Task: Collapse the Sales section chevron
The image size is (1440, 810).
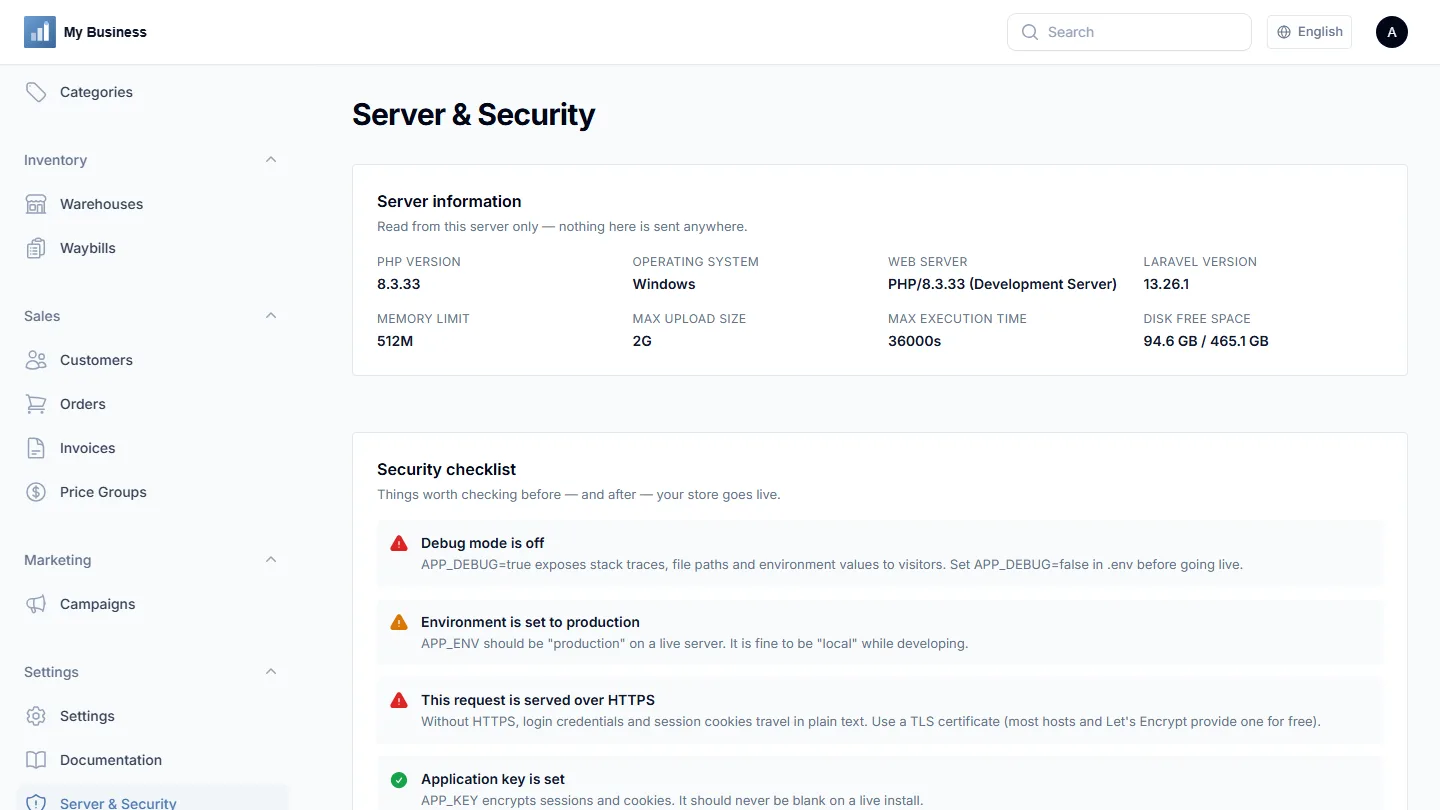Action: [271, 316]
